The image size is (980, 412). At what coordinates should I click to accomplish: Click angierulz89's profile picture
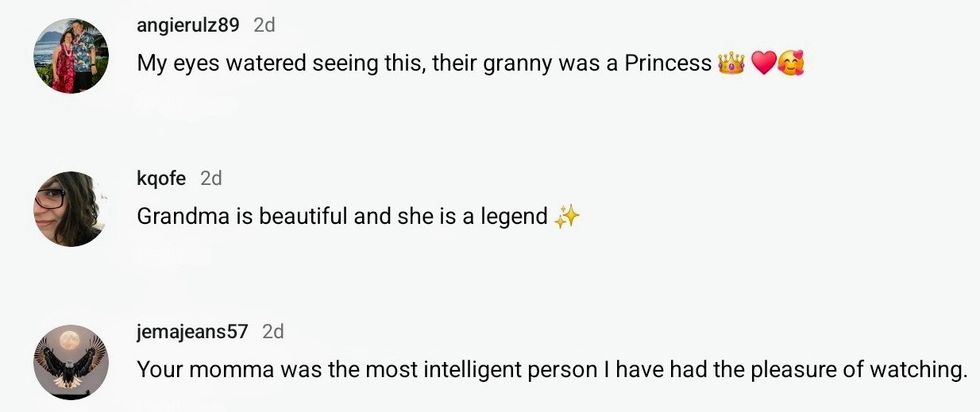point(70,56)
